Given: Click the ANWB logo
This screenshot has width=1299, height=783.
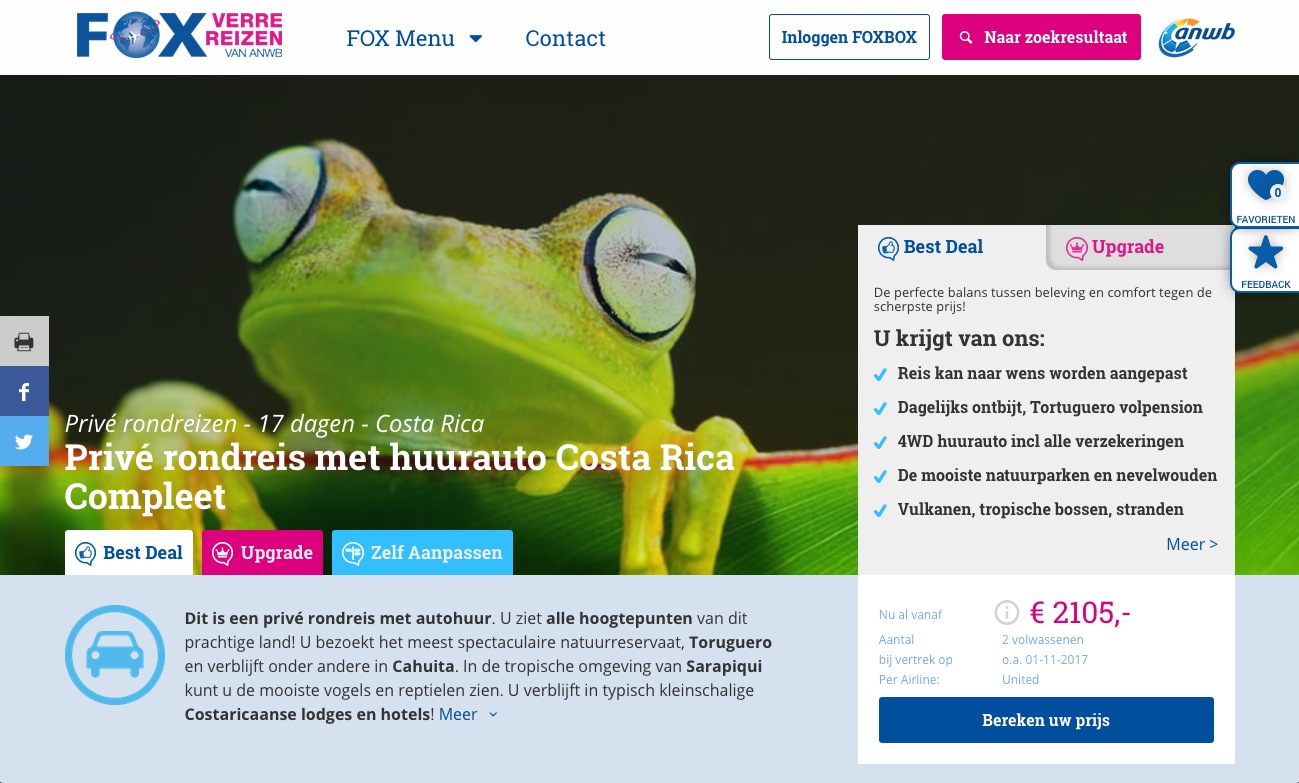Looking at the screenshot, I should coord(1196,38).
